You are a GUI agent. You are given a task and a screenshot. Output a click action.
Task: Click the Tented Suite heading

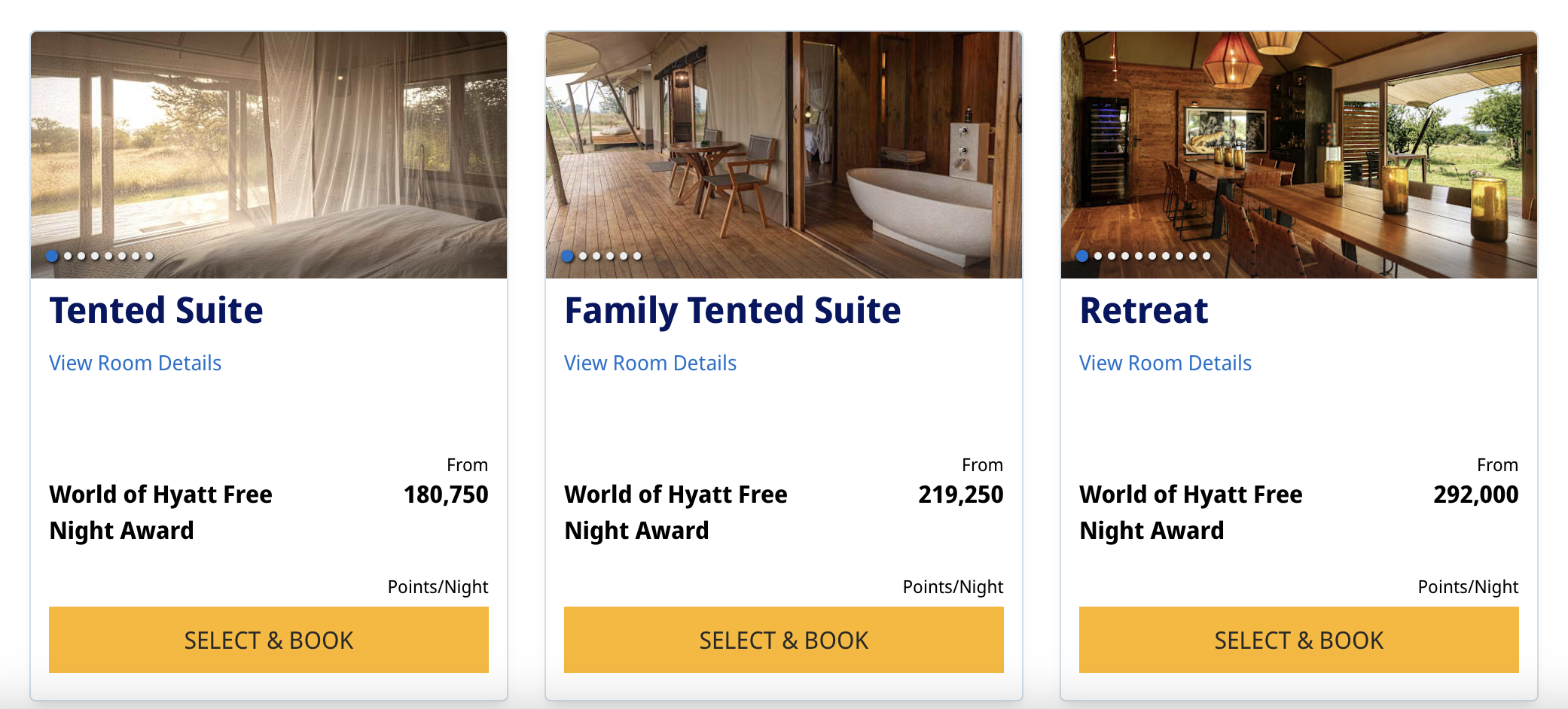click(157, 311)
